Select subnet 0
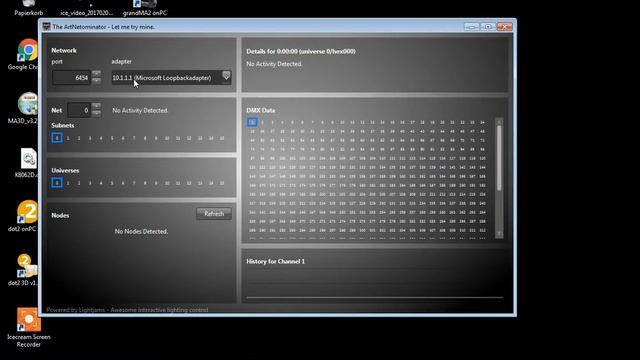The height and width of the screenshot is (360, 640). point(57,138)
